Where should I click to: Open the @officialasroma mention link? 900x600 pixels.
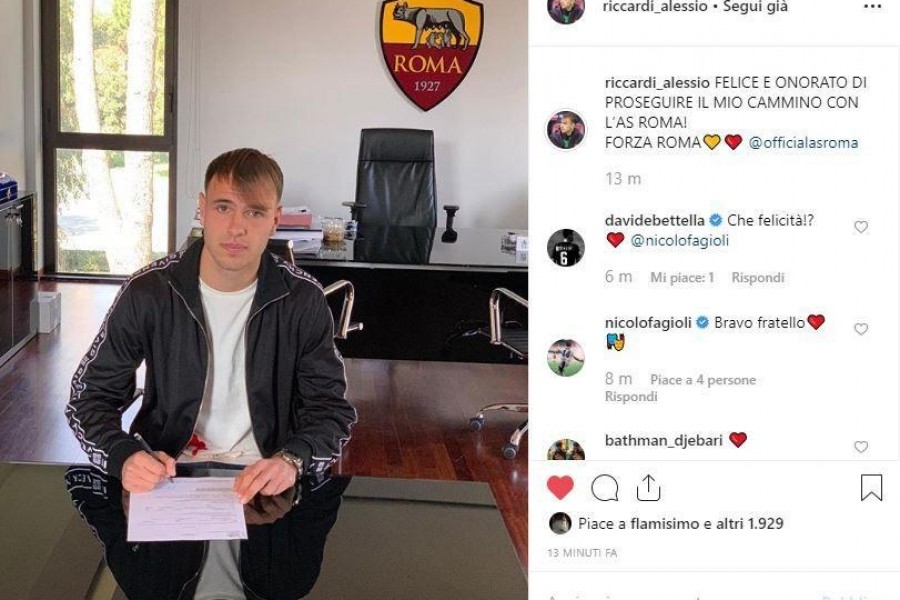click(804, 142)
